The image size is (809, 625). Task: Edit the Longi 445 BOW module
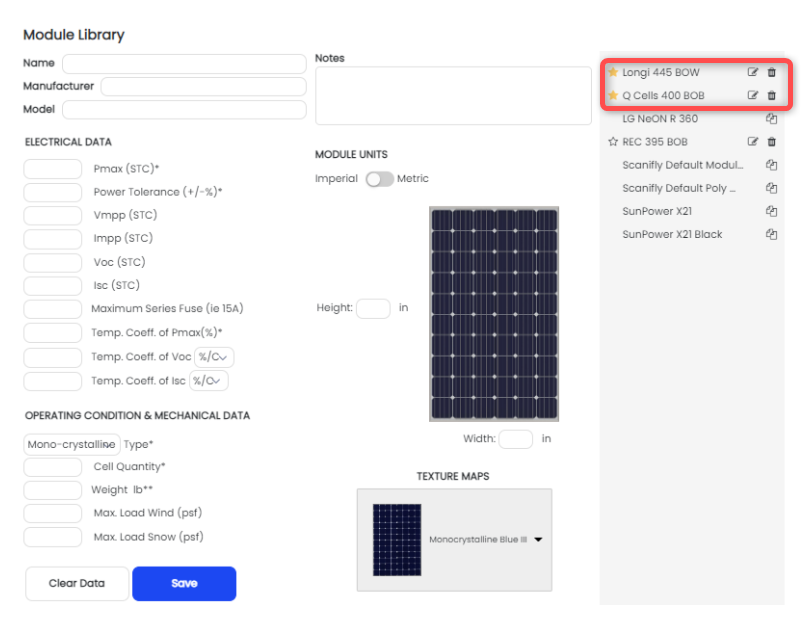[753, 72]
